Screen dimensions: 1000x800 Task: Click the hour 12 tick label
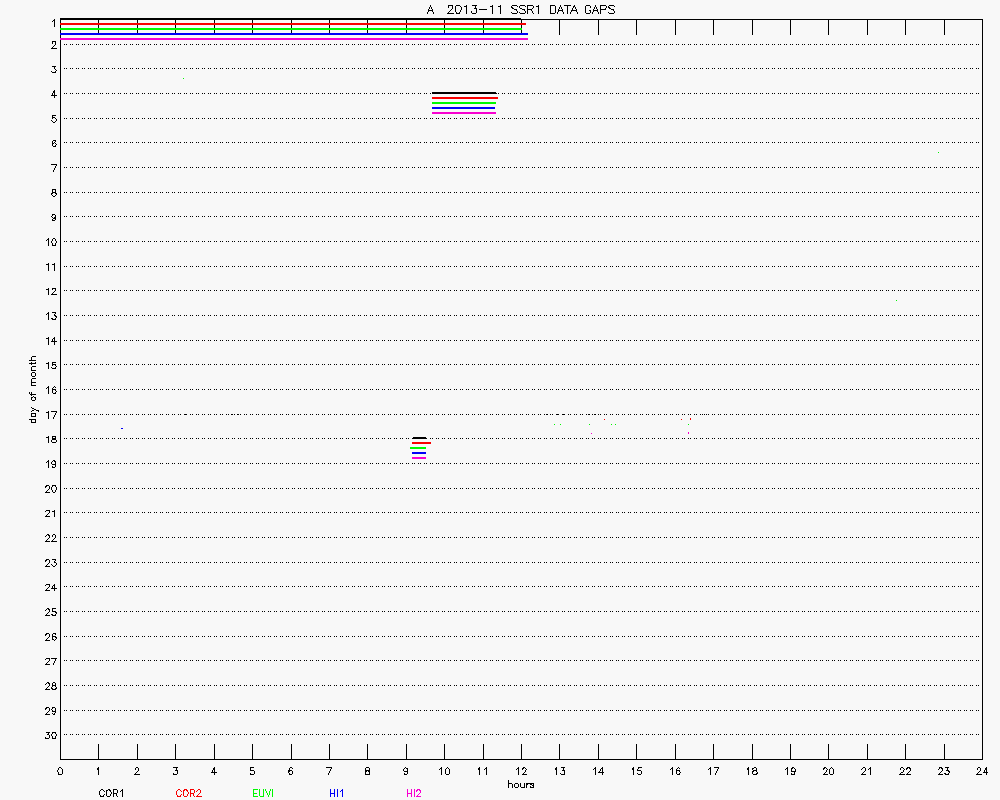pos(521,771)
